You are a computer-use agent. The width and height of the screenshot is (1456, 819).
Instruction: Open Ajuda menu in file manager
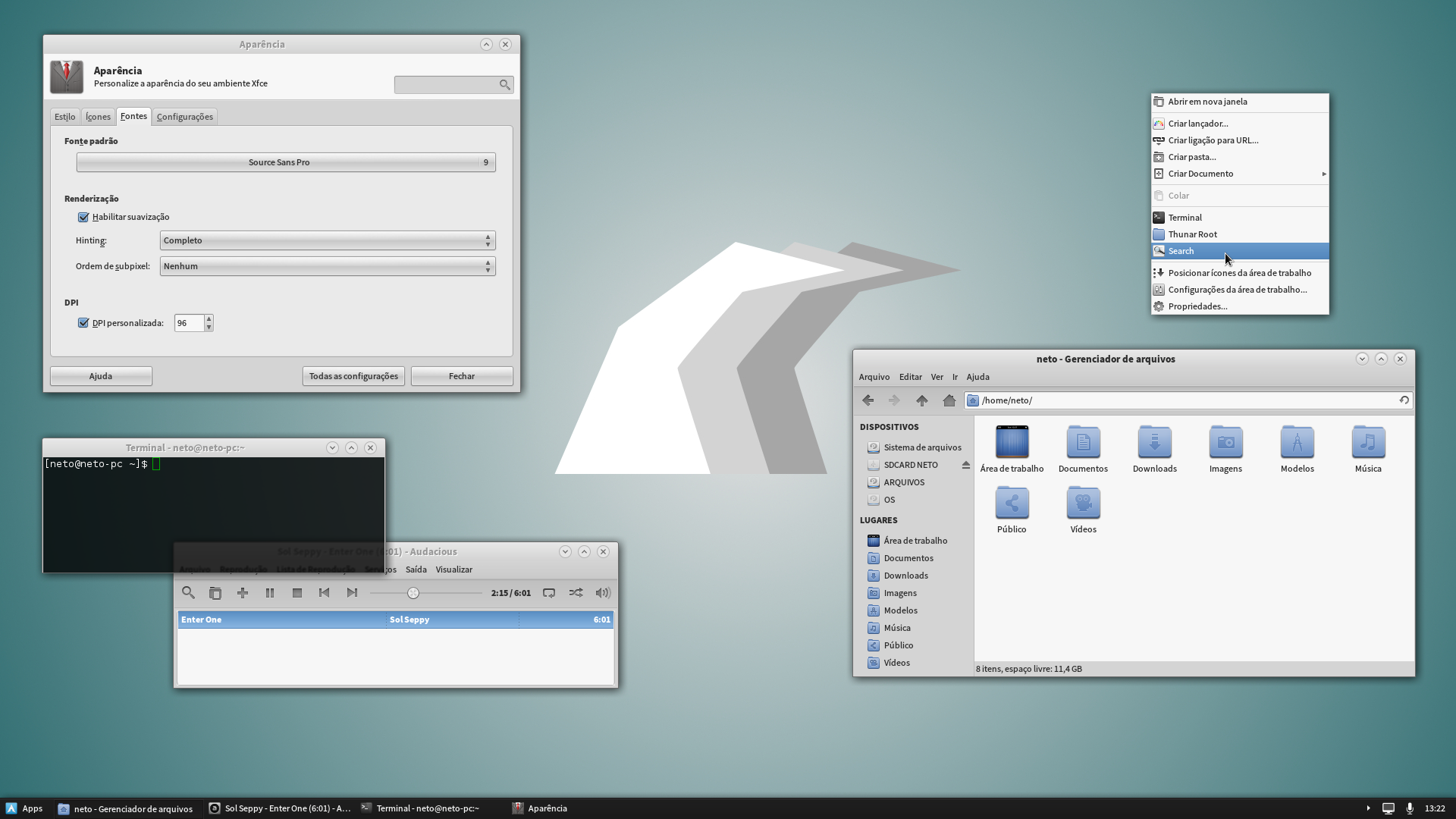978,377
